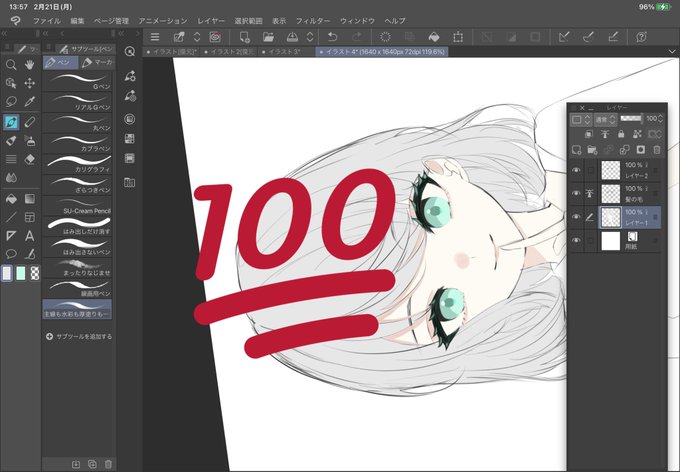Expand arrows beside Save icon
This screenshot has height=472, width=680.
pos(310,37)
